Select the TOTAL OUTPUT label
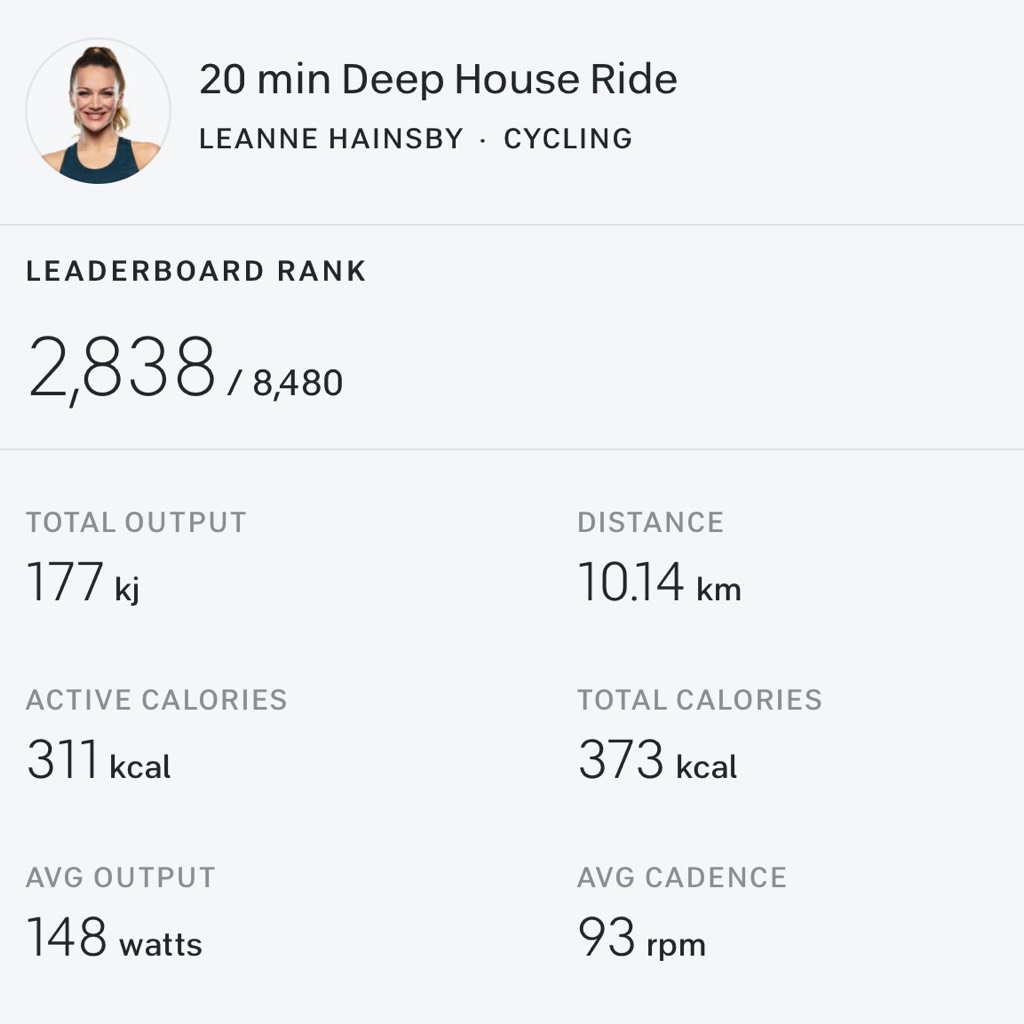Image resolution: width=1024 pixels, height=1024 pixels. [136, 522]
